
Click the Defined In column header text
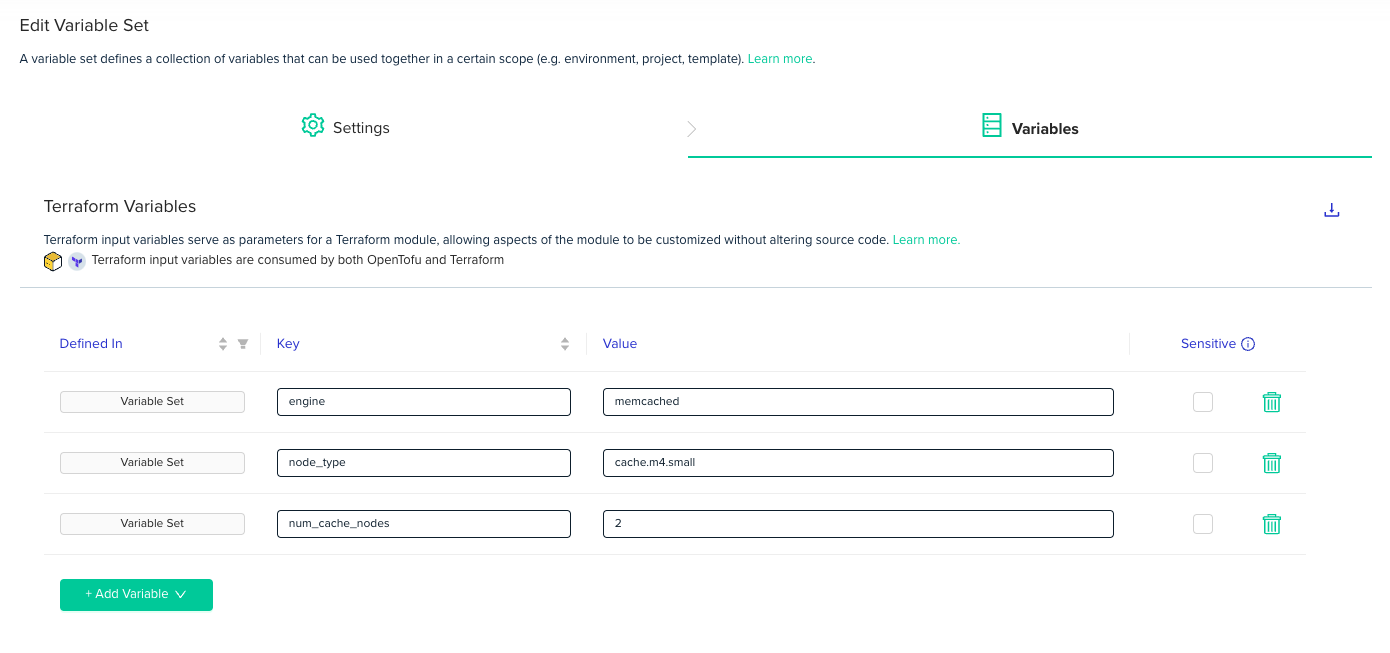[91, 344]
